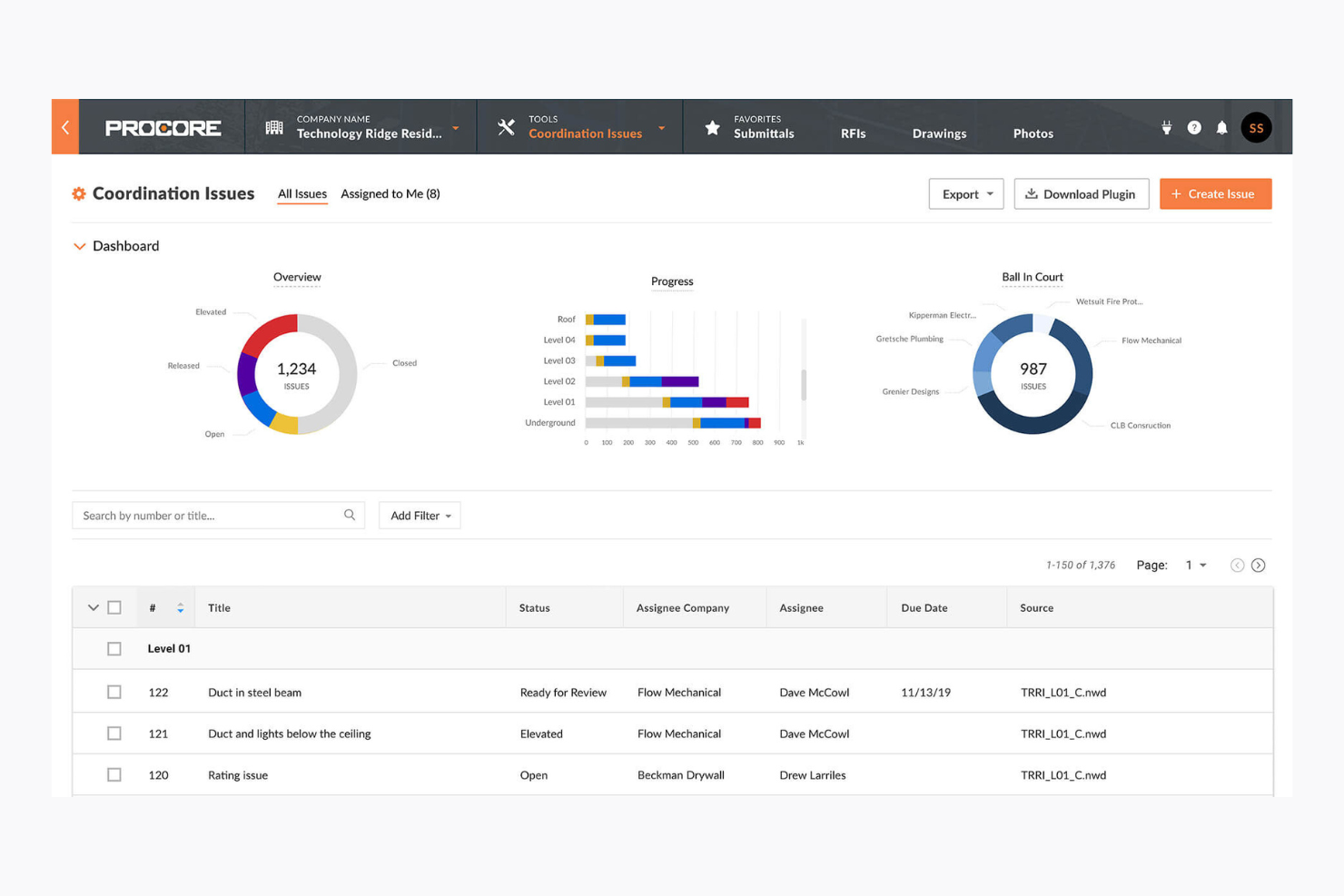The width and height of the screenshot is (1344, 896).
Task: Open the Page number dropdown
Action: point(1196,565)
